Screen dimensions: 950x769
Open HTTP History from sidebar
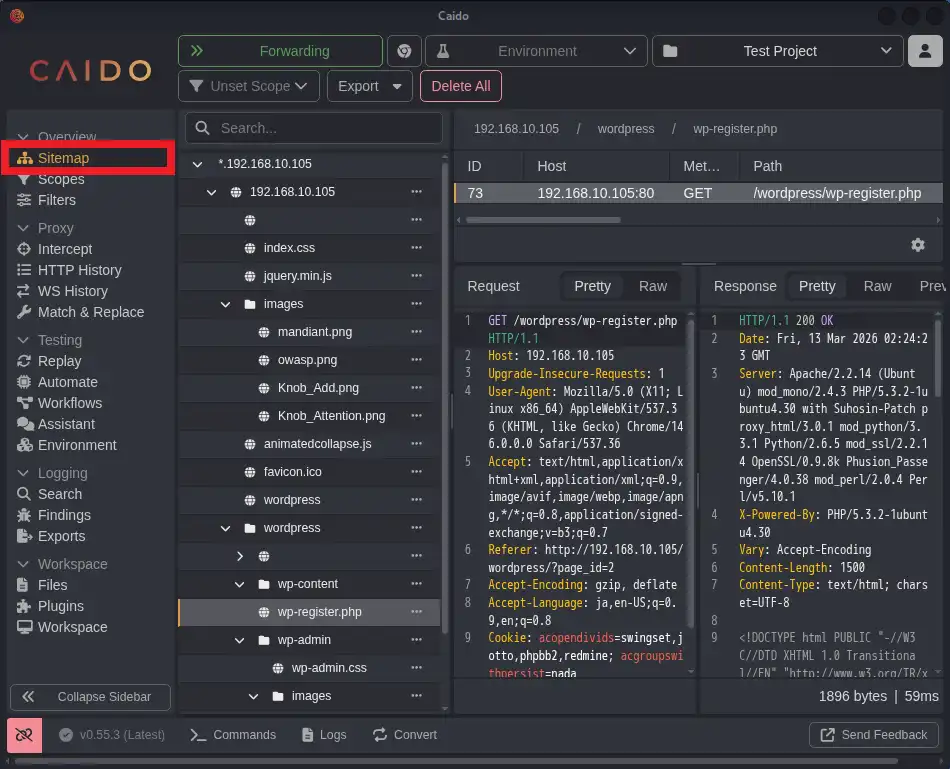coord(79,270)
